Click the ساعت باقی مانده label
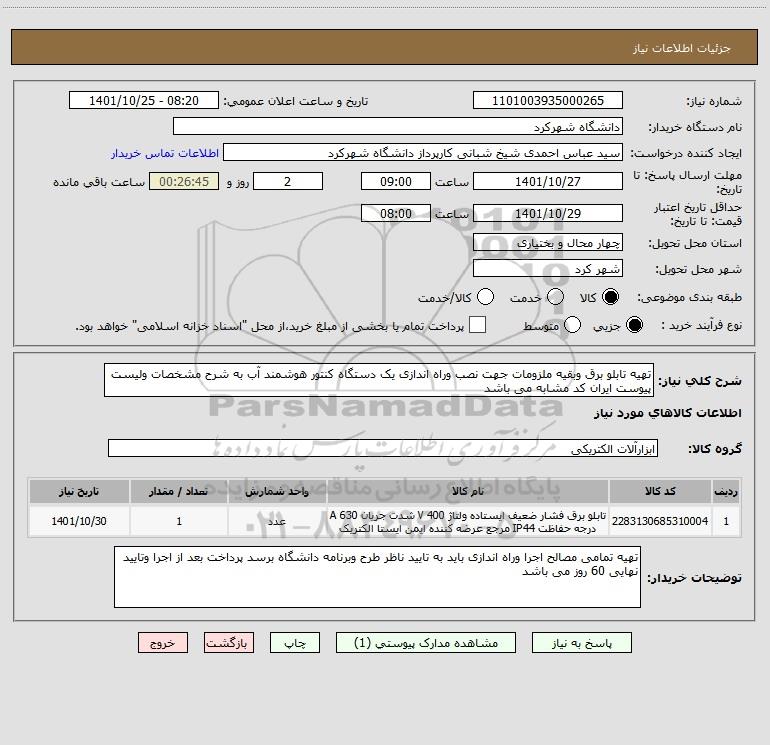 click(x=99, y=182)
